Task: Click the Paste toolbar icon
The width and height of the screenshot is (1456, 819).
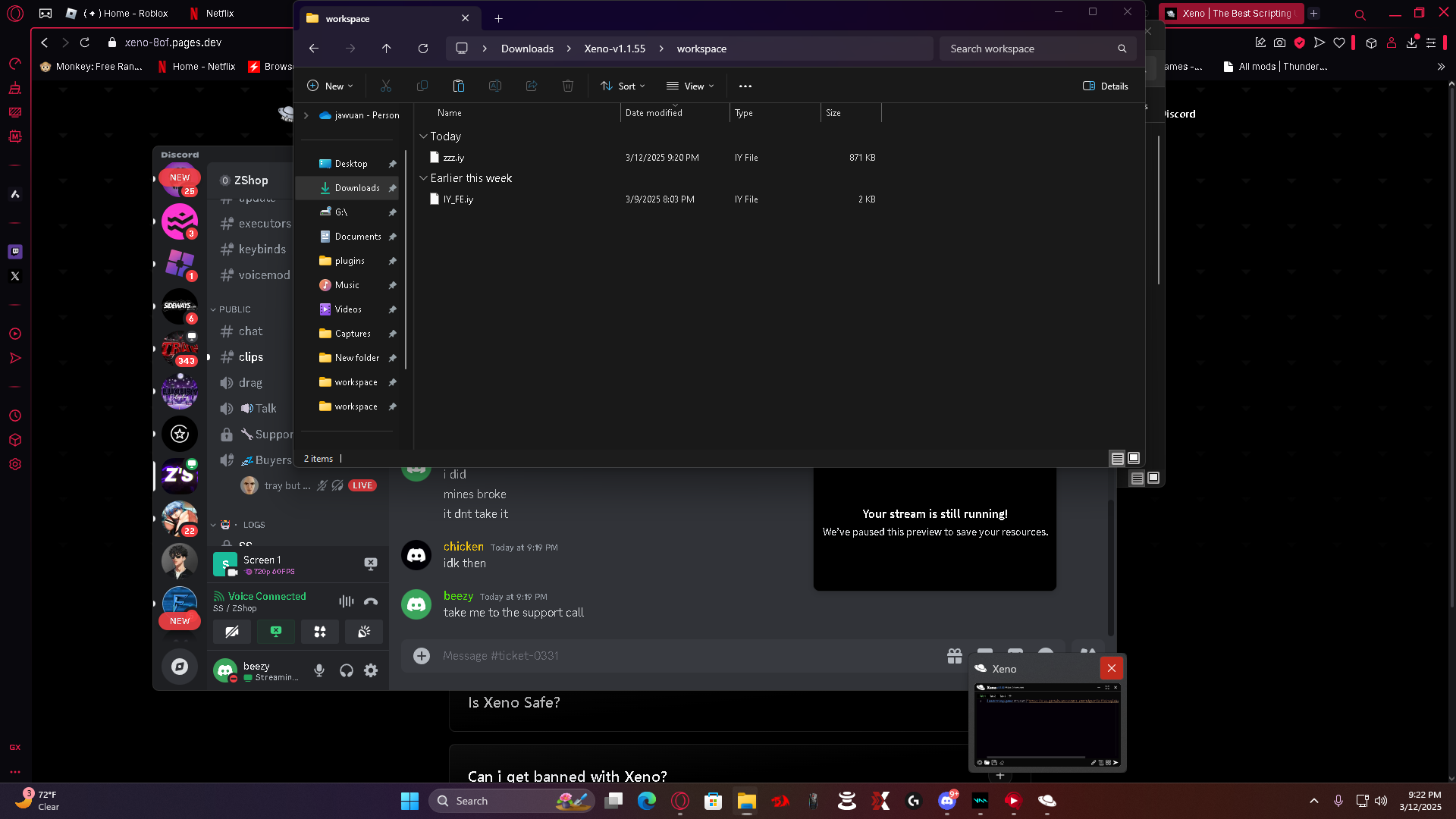Action: click(x=459, y=86)
